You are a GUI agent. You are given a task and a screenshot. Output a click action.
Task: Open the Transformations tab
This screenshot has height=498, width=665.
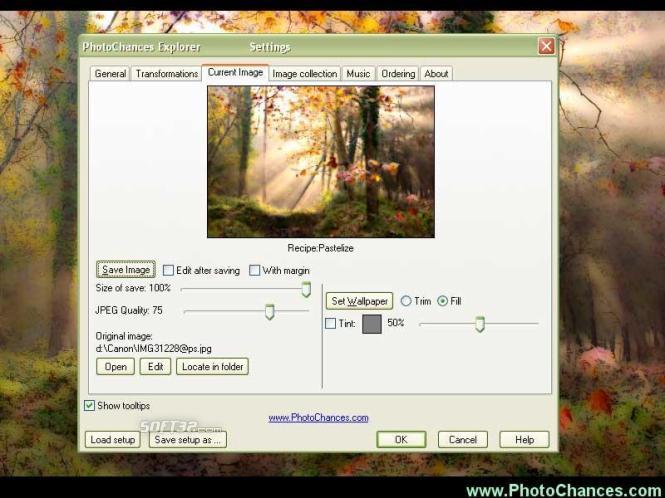point(166,73)
